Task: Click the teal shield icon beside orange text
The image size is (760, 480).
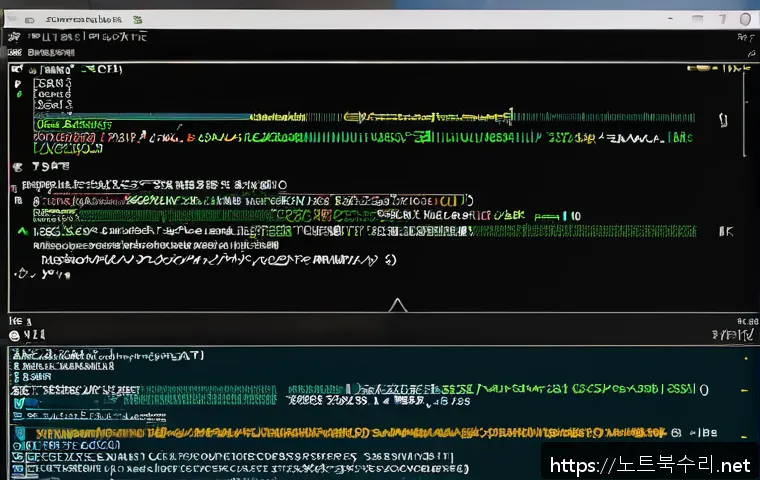Action: pyautogui.click(x=20, y=433)
